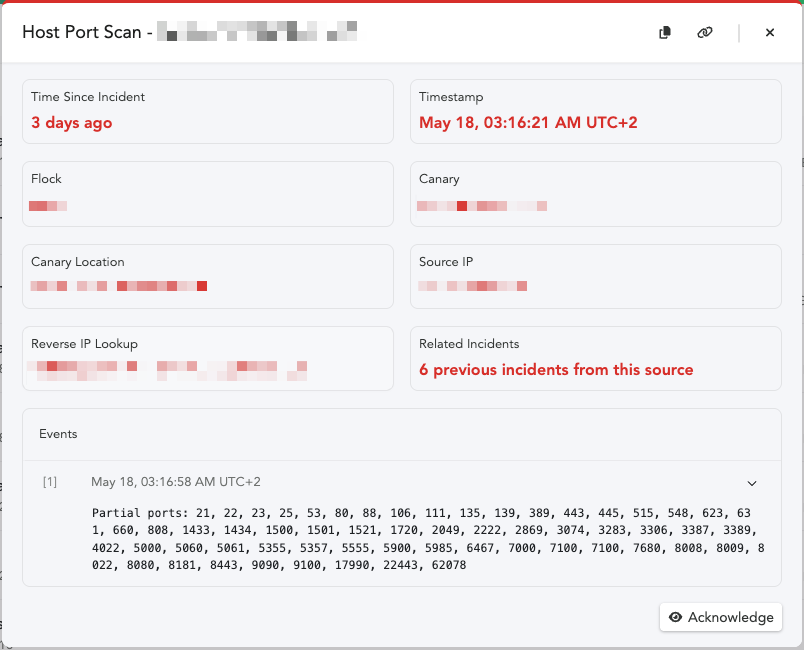This screenshot has height=650, width=804.
Task: Click the "3 days ago" value
Action: (x=72, y=123)
